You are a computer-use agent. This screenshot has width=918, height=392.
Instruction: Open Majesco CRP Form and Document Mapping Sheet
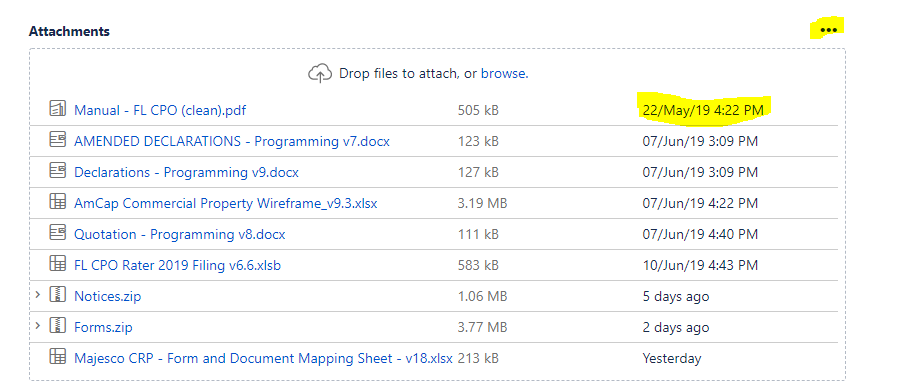pyautogui.click(x=263, y=358)
